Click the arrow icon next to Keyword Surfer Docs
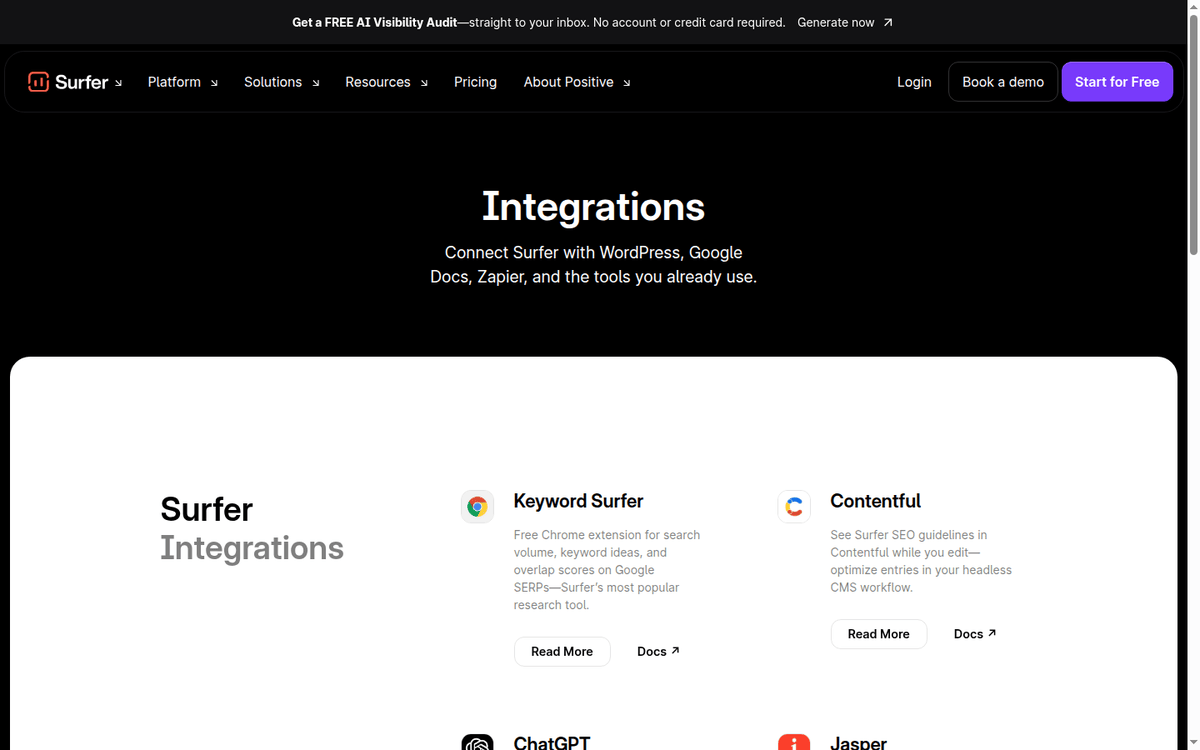This screenshot has height=750, width=1200. click(675, 651)
